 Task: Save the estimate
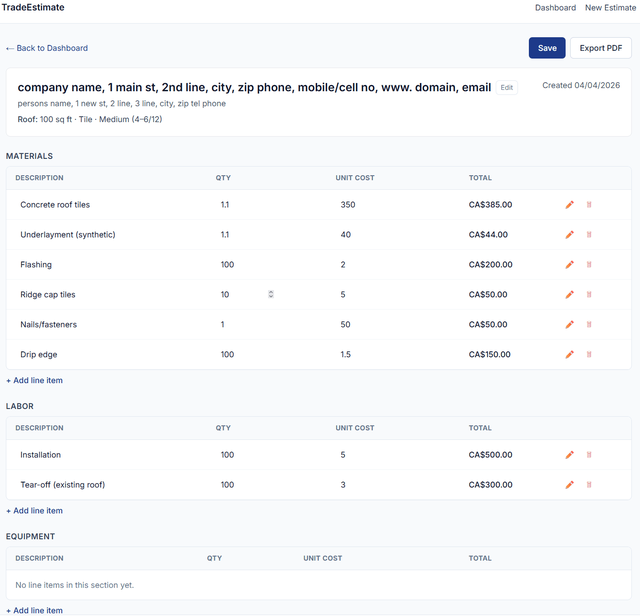(x=547, y=48)
